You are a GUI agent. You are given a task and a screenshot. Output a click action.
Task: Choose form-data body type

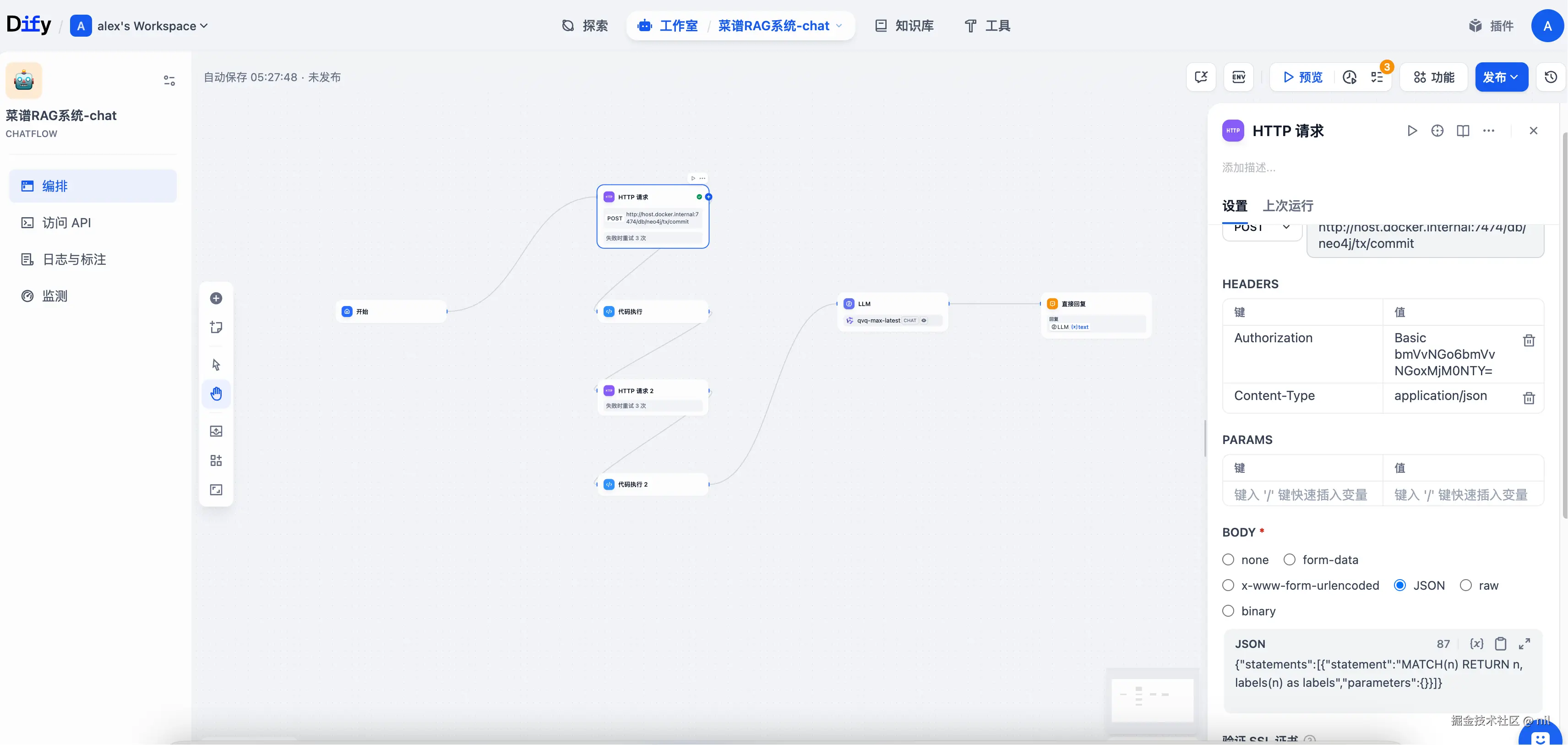[x=1289, y=560]
